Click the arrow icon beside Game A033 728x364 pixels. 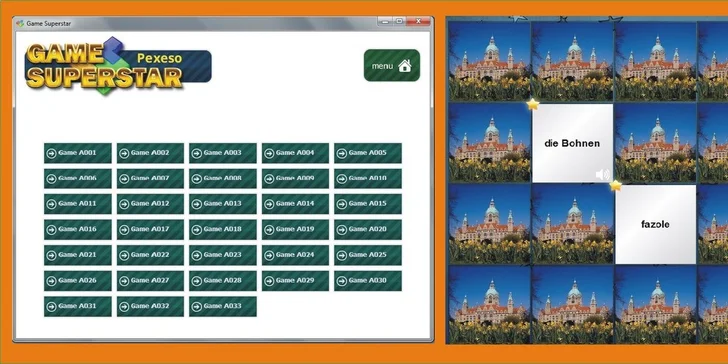pyautogui.click(x=197, y=307)
